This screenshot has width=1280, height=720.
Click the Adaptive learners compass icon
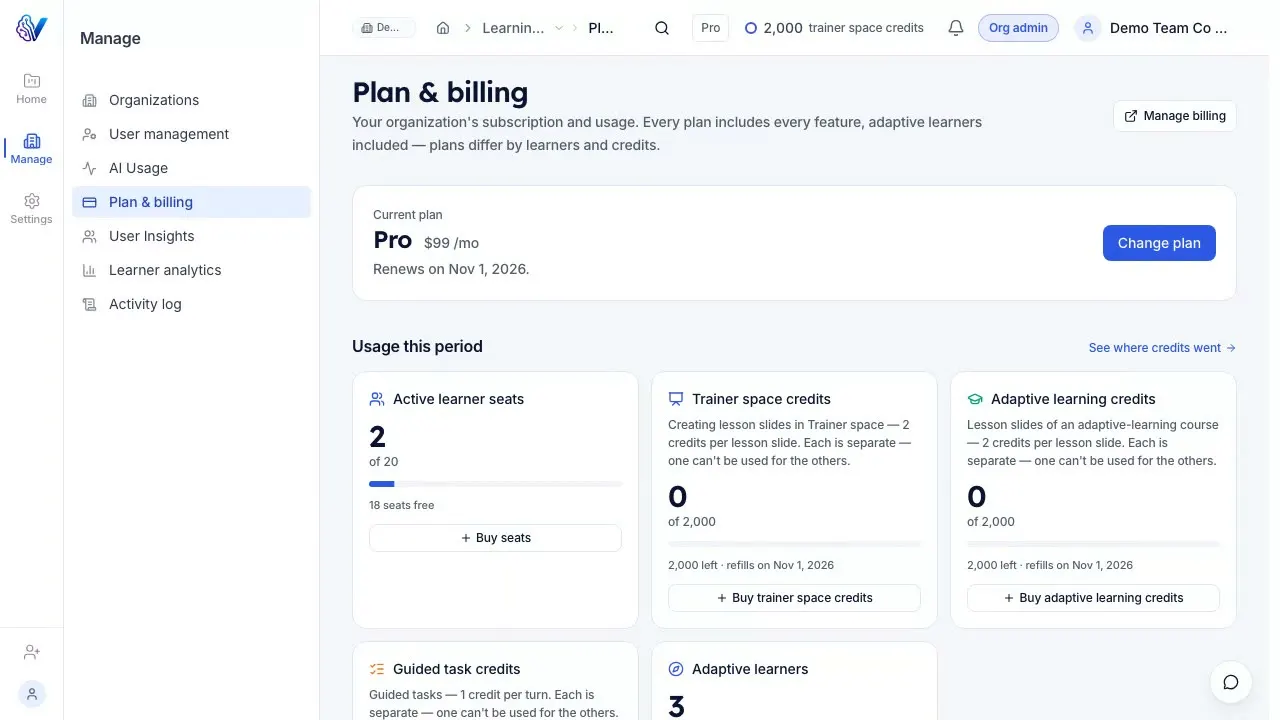coord(676,669)
